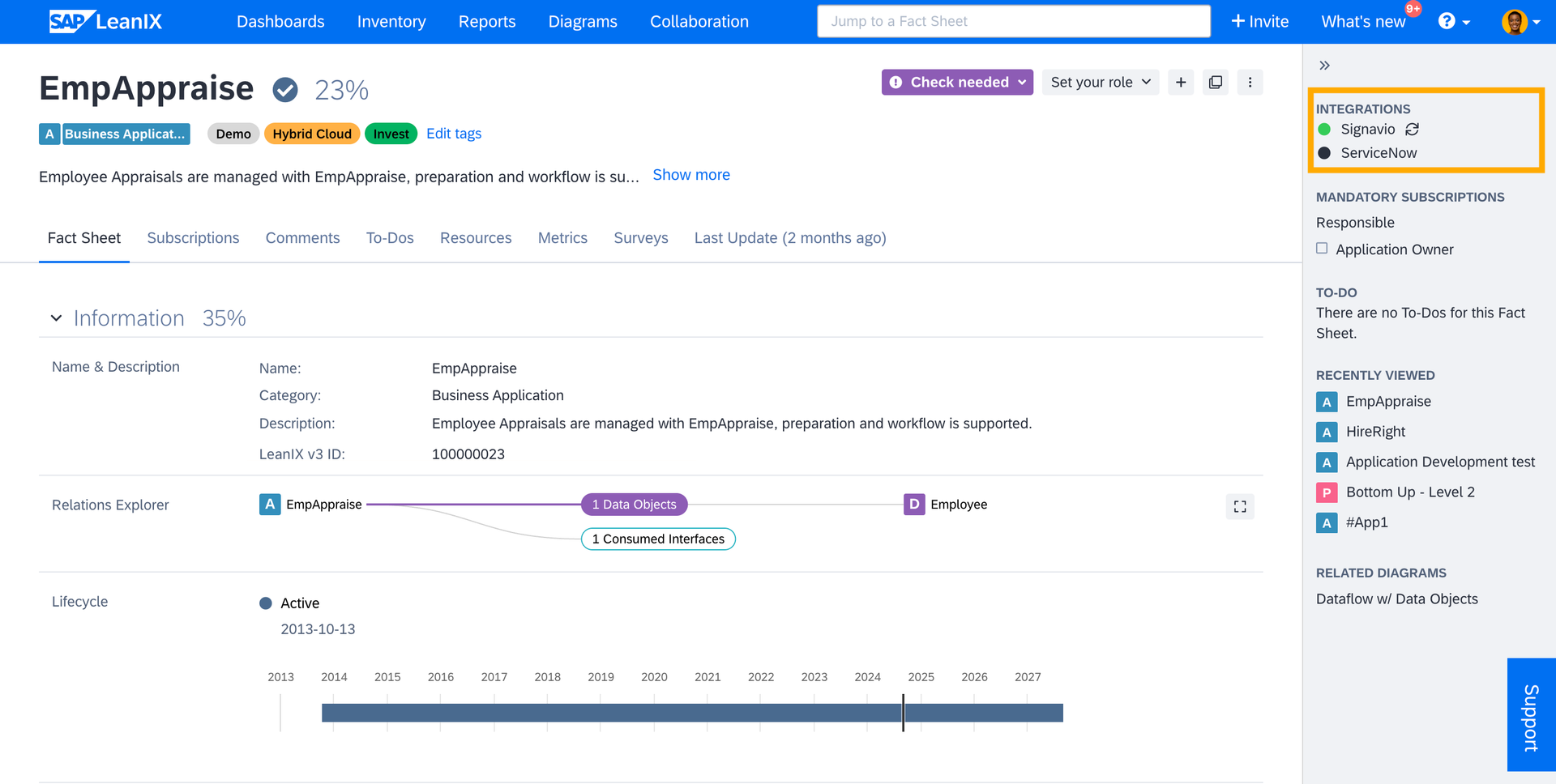Open the three-dot more actions menu
The width and height of the screenshot is (1556, 784).
tap(1250, 83)
